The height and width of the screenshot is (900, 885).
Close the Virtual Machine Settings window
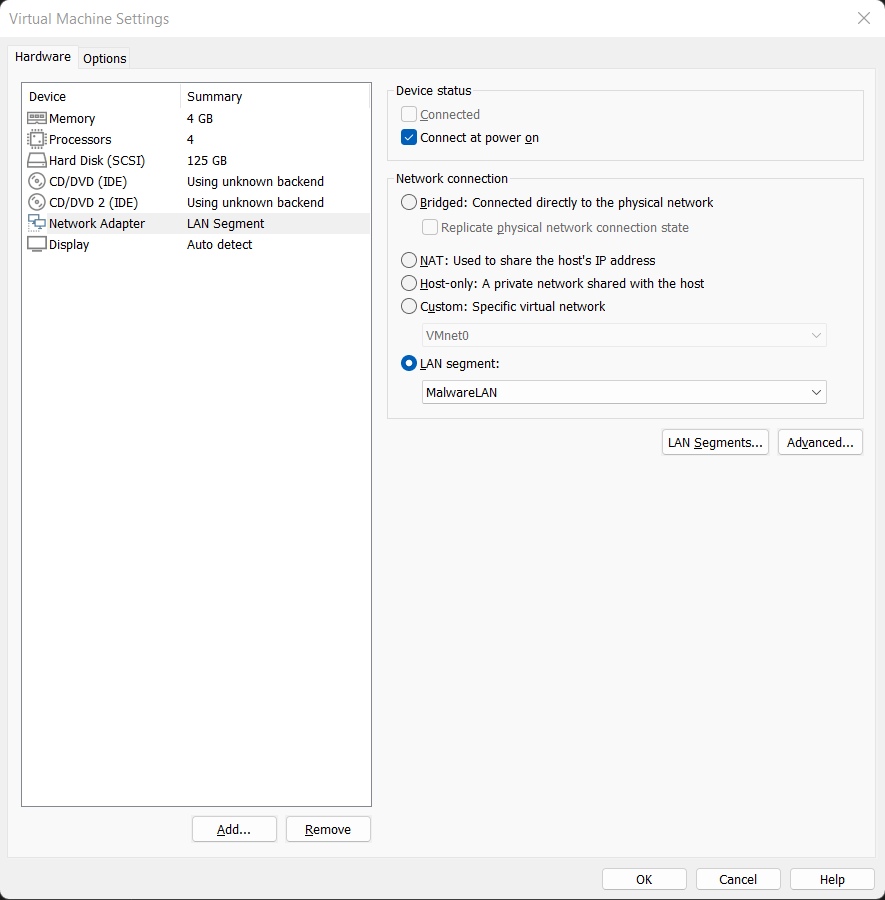pos(864,18)
